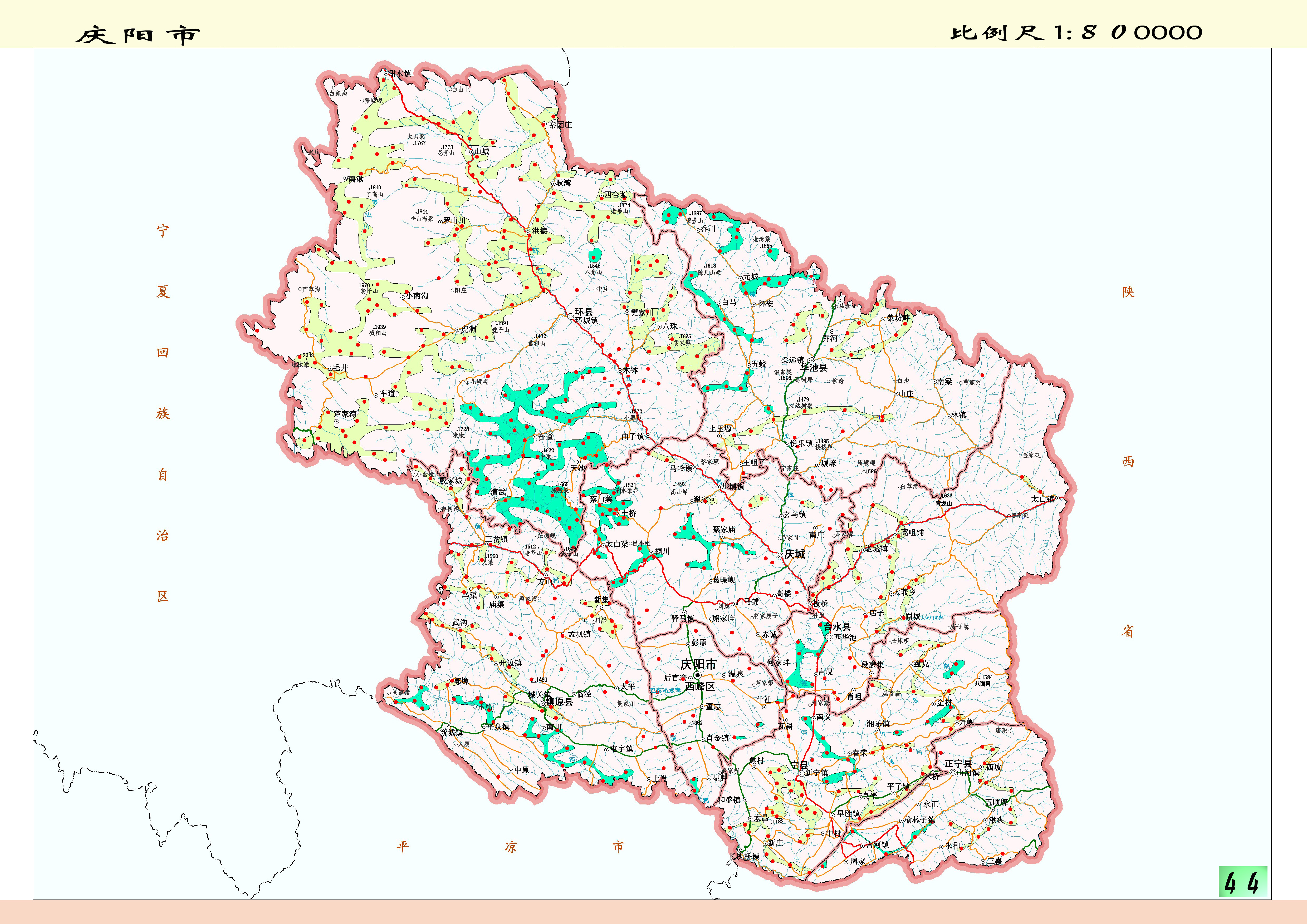The image size is (1307, 924).
Task: Click the 驿马镇 town label
Action: click(x=683, y=619)
